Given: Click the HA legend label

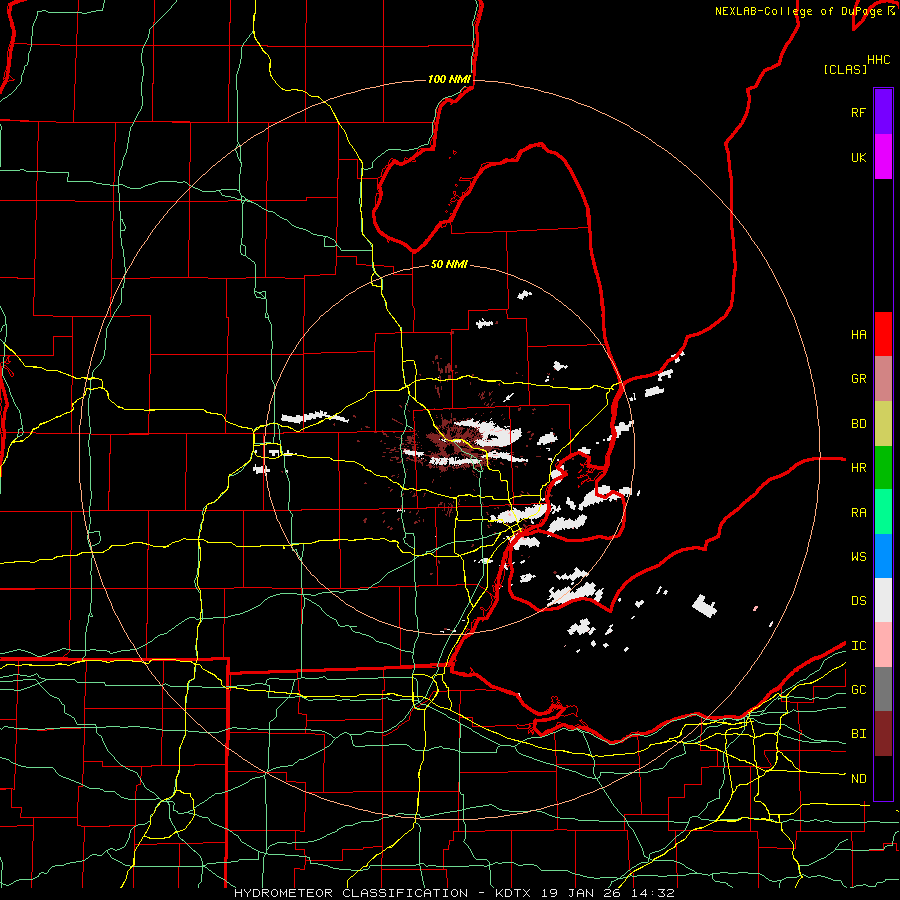Looking at the screenshot, I should 858,335.
